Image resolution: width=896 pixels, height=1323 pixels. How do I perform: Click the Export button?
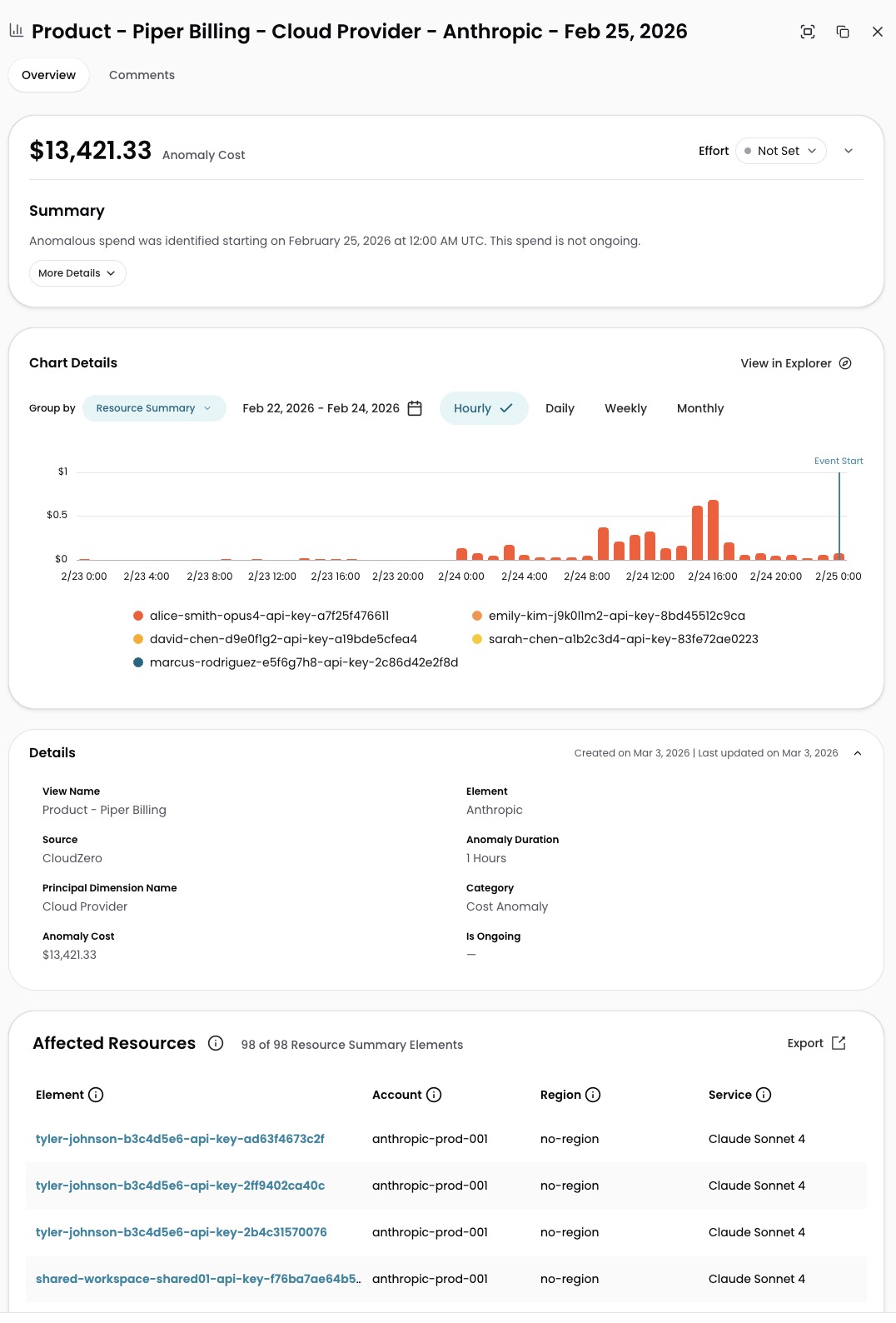(816, 1043)
